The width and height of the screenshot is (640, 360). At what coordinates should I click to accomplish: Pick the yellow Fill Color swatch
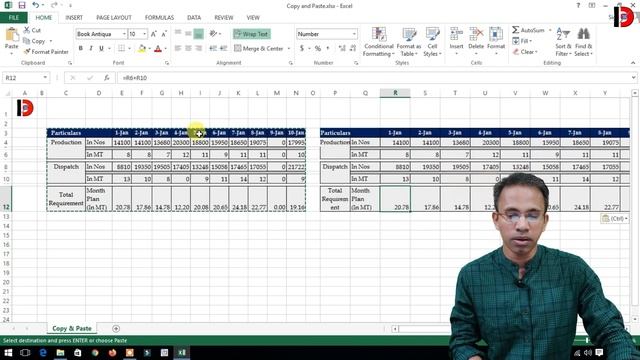pos(142,49)
